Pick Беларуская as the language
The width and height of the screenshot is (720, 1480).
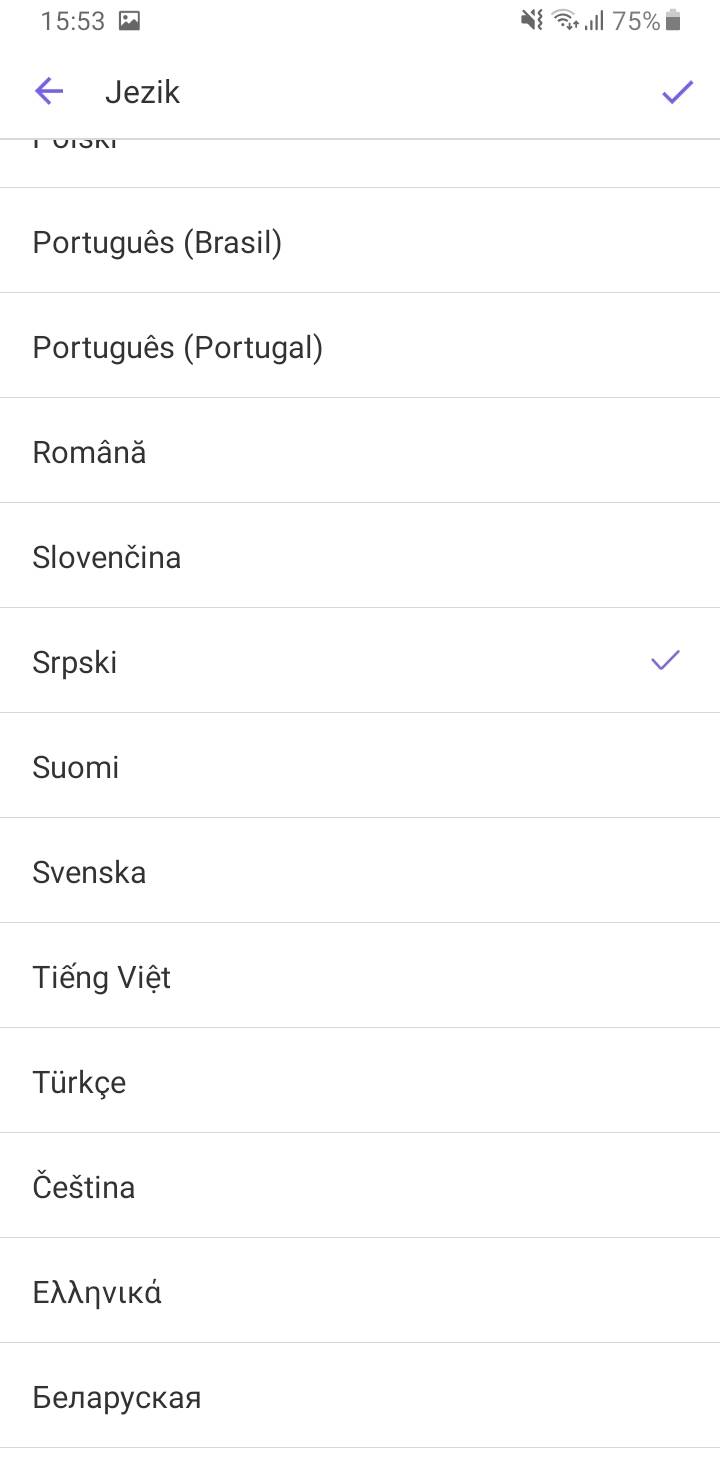[x=117, y=1397]
